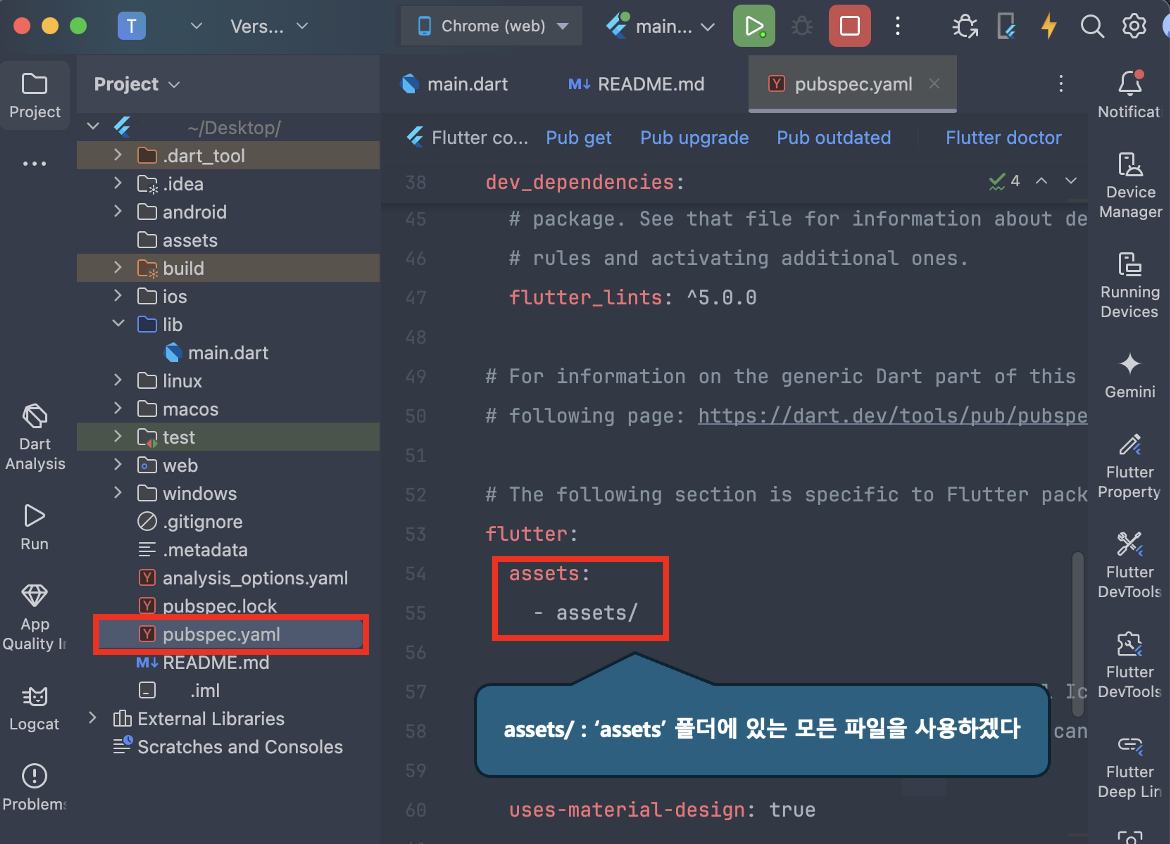Screen dimensions: 1170x844
Task: Expand the build folder
Action: tap(117, 268)
